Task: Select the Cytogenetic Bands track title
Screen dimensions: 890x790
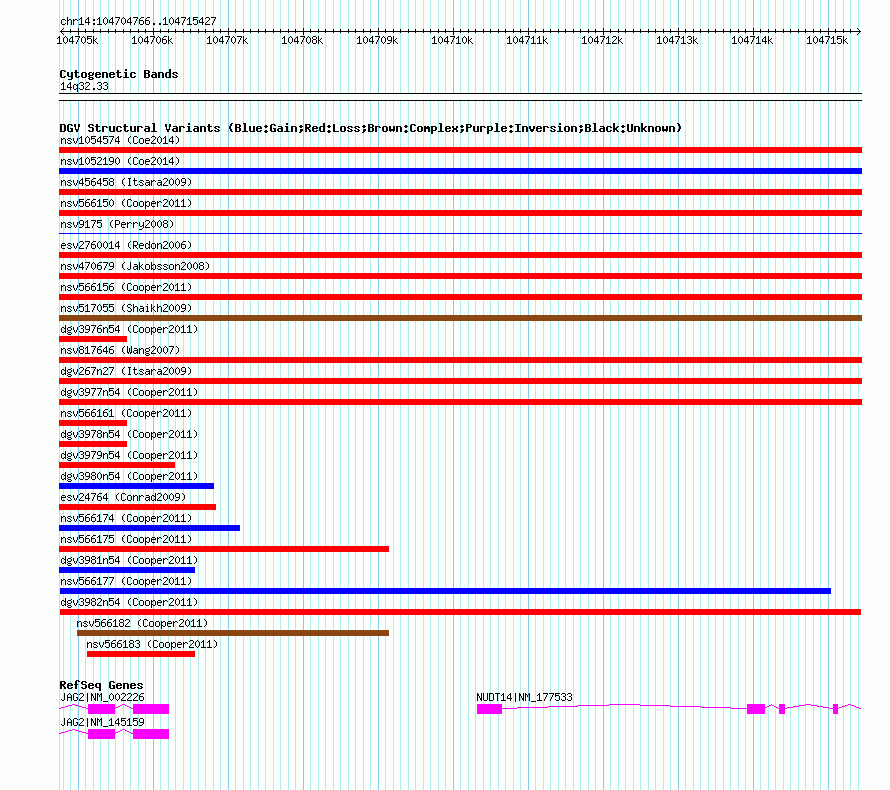Action: click(119, 74)
